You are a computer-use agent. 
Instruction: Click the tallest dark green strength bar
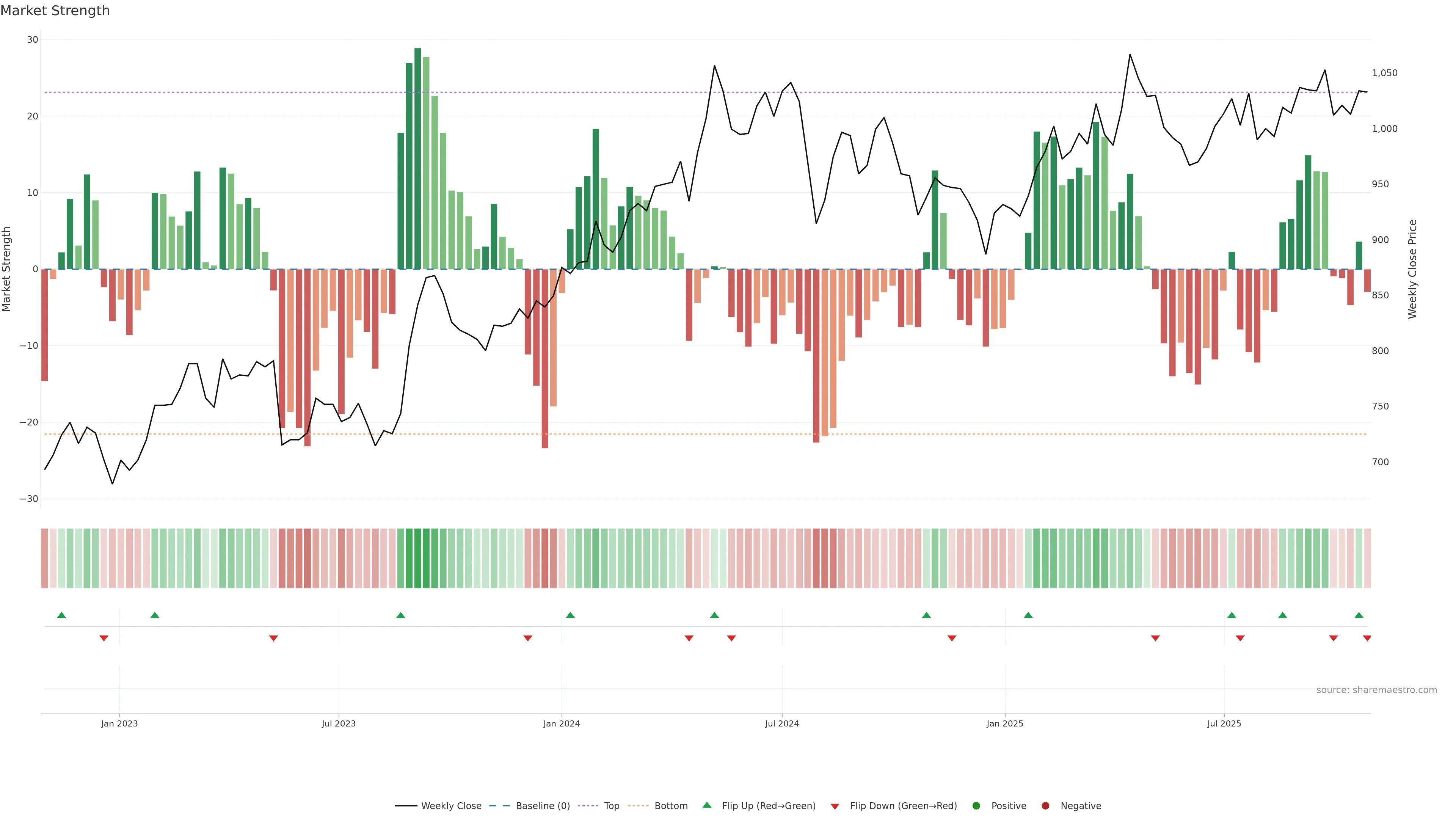click(x=417, y=158)
